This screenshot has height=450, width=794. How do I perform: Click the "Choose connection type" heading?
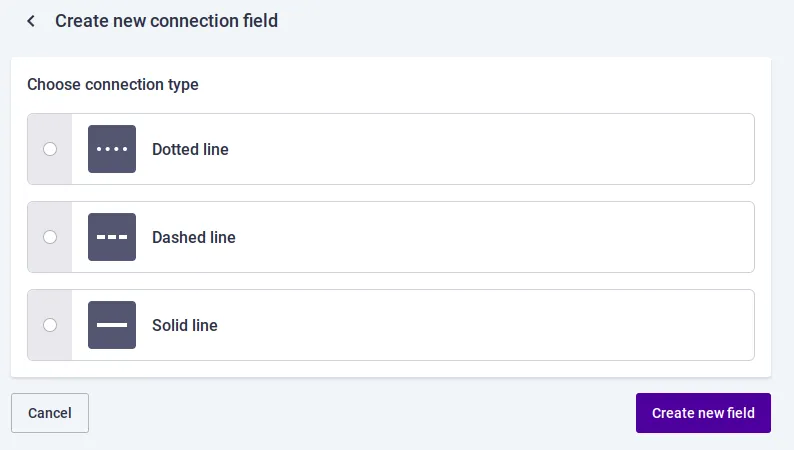pos(113,85)
